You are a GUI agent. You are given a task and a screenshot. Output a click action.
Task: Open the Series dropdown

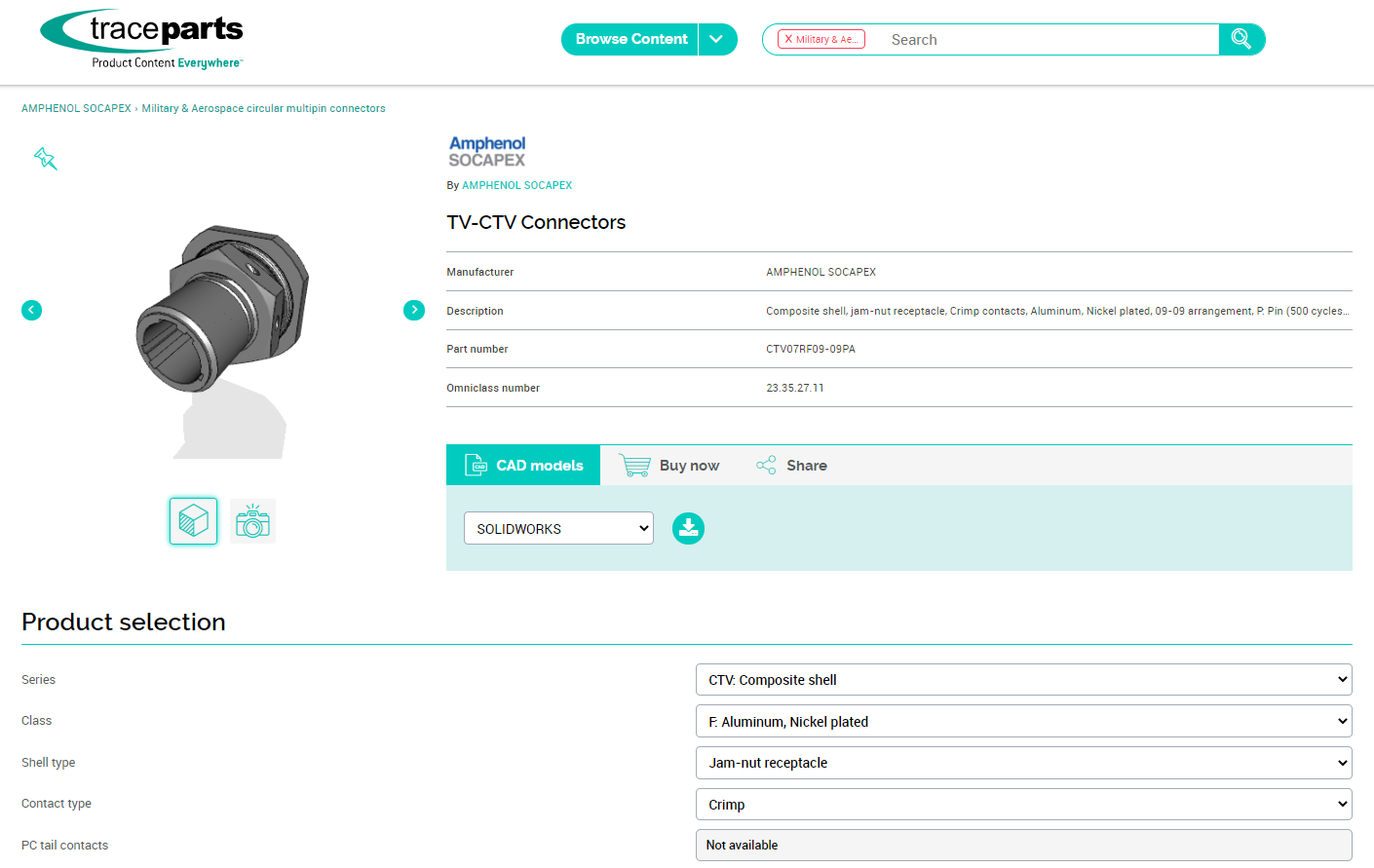click(x=1023, y=680)
